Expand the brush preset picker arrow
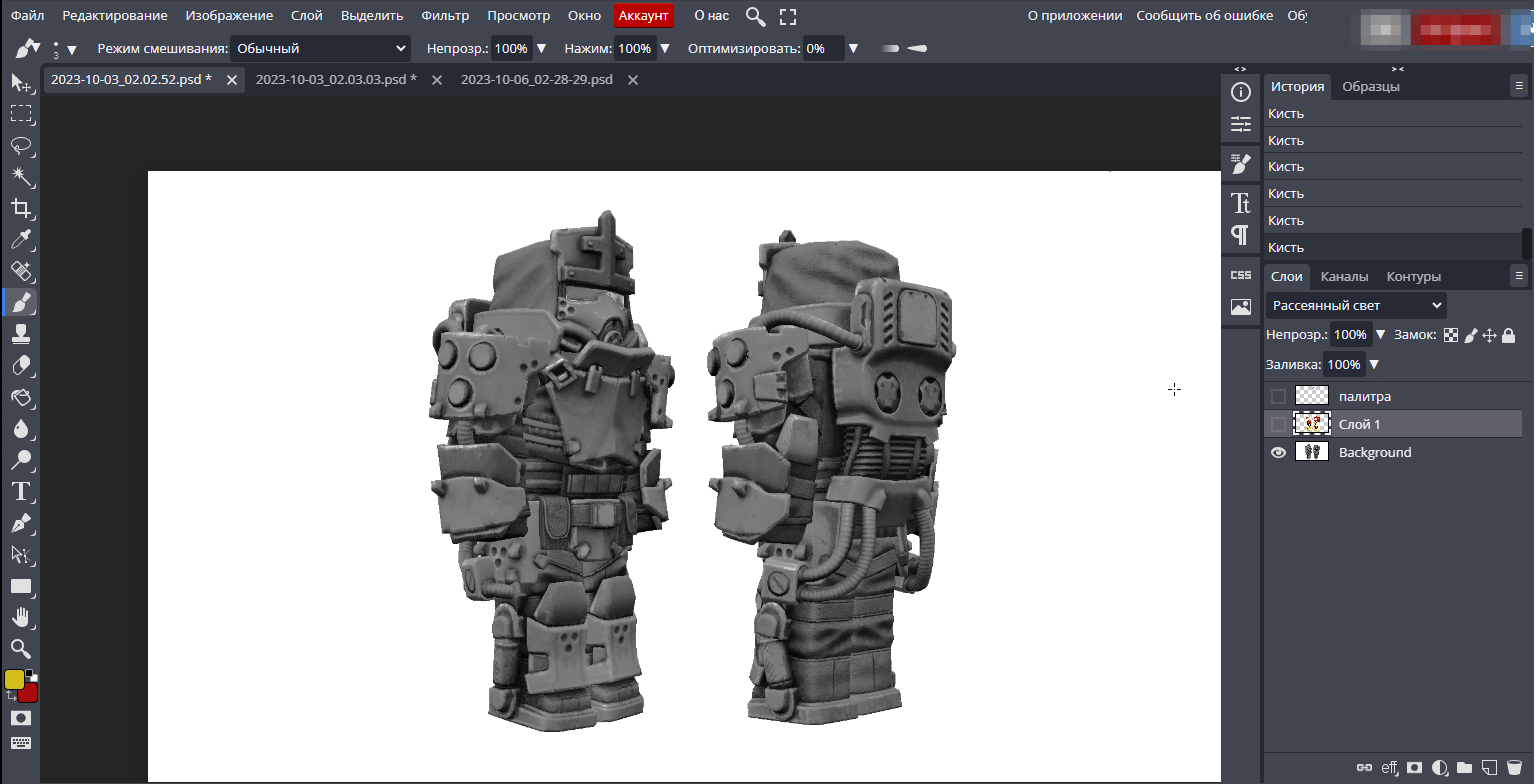The height and width of the screenshot is (784, 1537). pyautogui.click(x=72, y=50)
